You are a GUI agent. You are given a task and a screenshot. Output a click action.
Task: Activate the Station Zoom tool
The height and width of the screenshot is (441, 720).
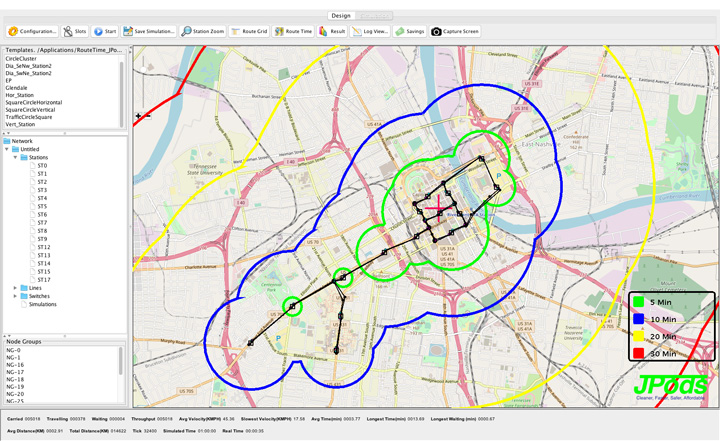[203, 32]
